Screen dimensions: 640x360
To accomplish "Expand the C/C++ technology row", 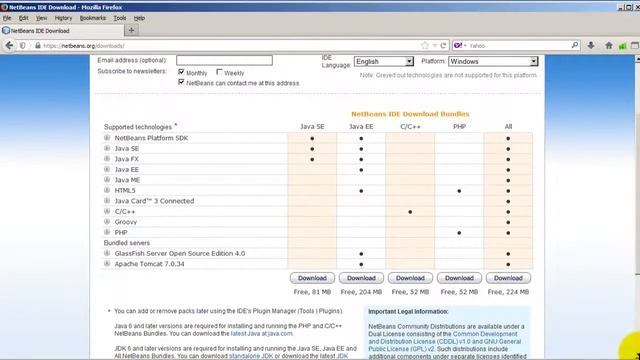I will tap(107, 211).
